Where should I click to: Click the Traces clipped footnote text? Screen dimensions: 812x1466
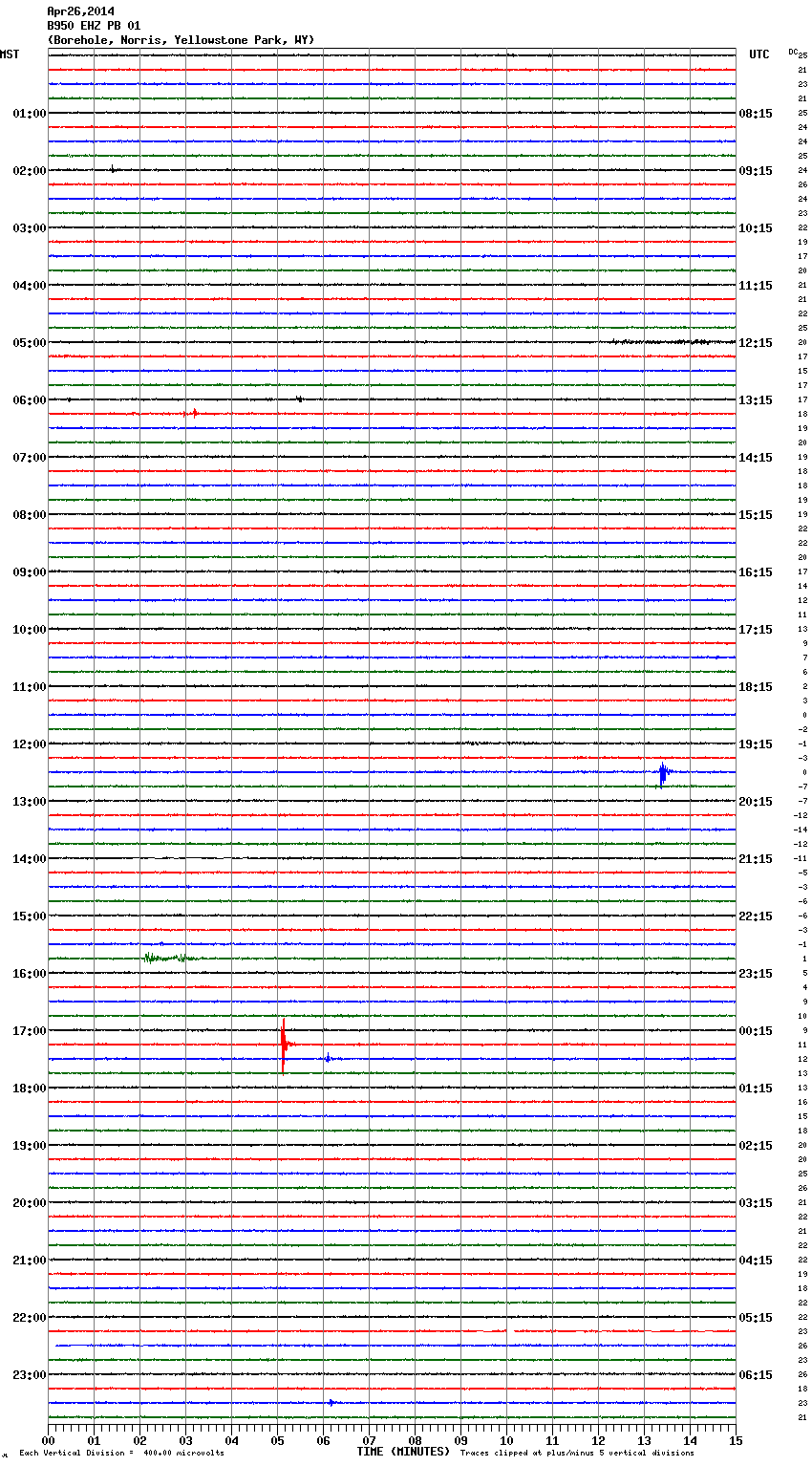(577, 1453)
